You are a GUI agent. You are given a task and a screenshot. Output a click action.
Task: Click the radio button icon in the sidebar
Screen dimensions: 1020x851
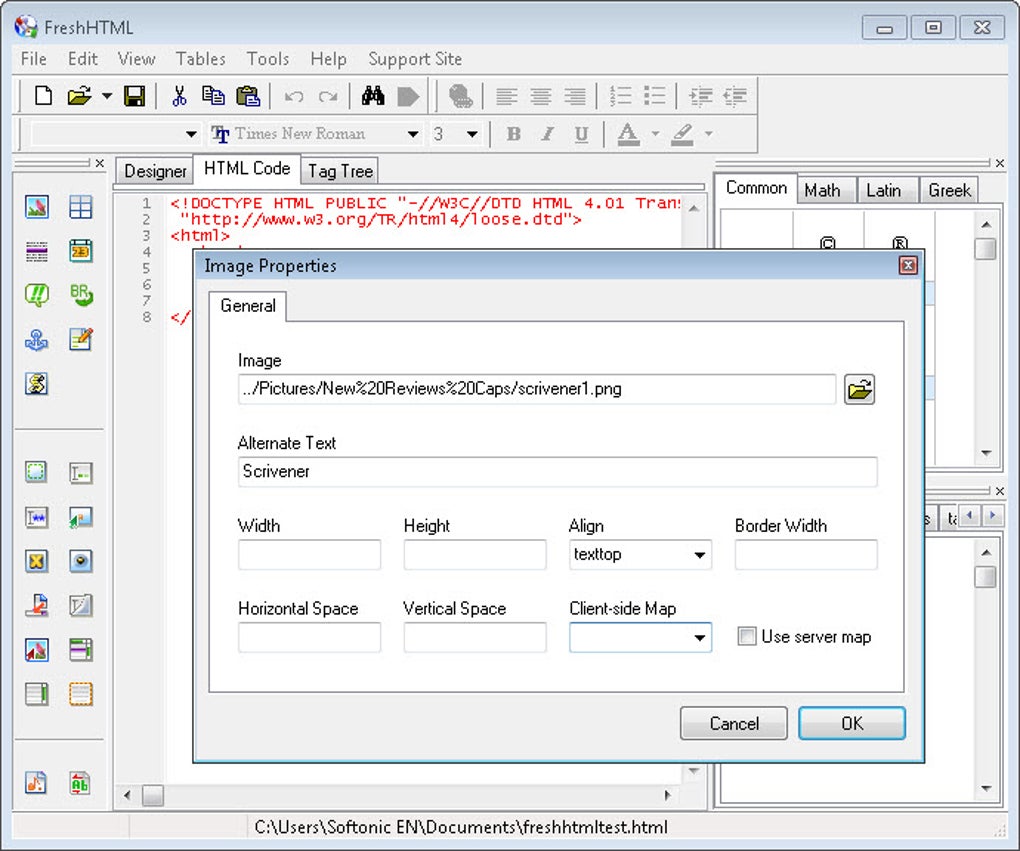pyautogui.click(x=81, y=561)
